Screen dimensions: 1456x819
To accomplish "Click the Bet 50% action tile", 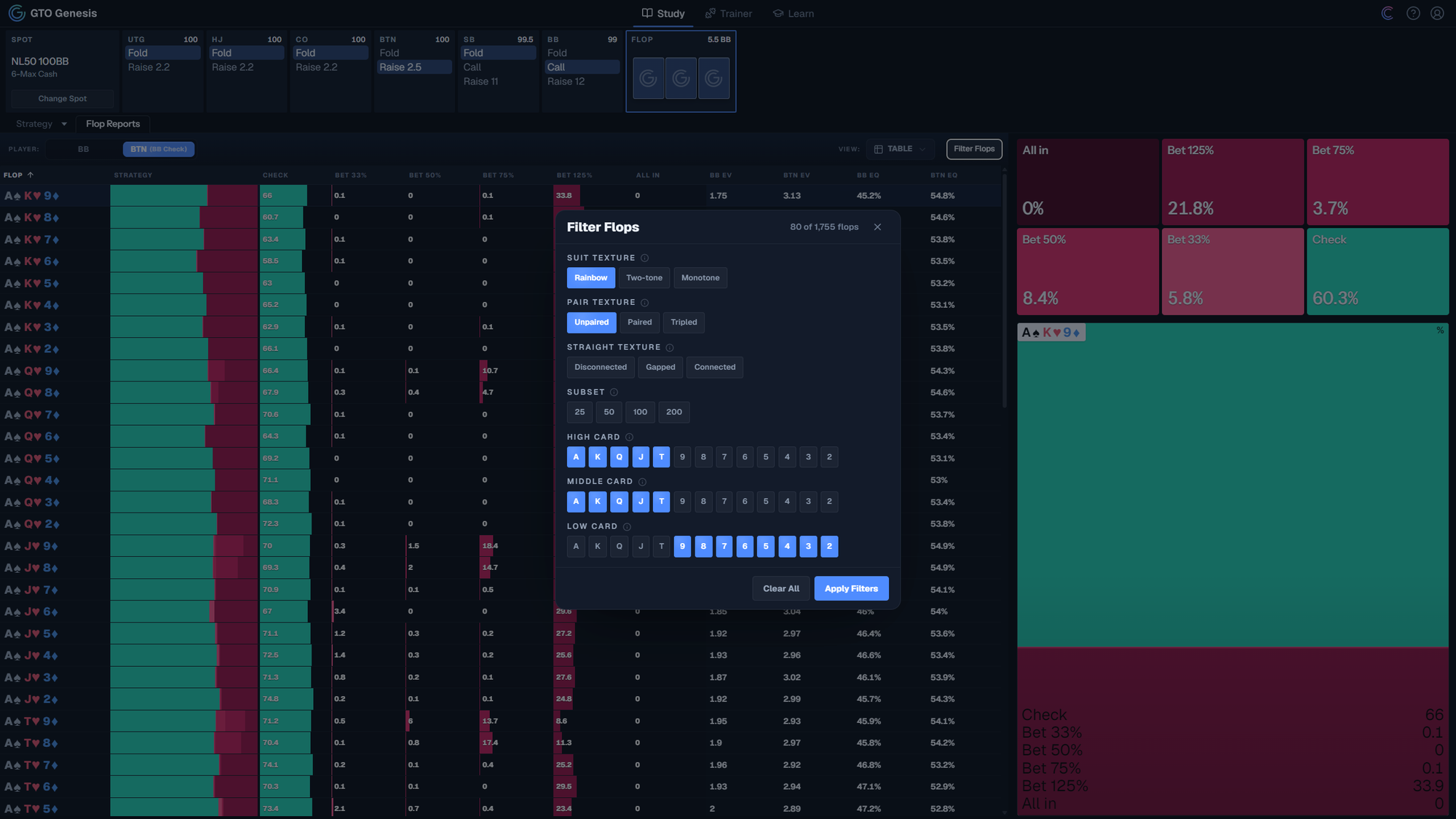I will click(x=1088, y=272).
